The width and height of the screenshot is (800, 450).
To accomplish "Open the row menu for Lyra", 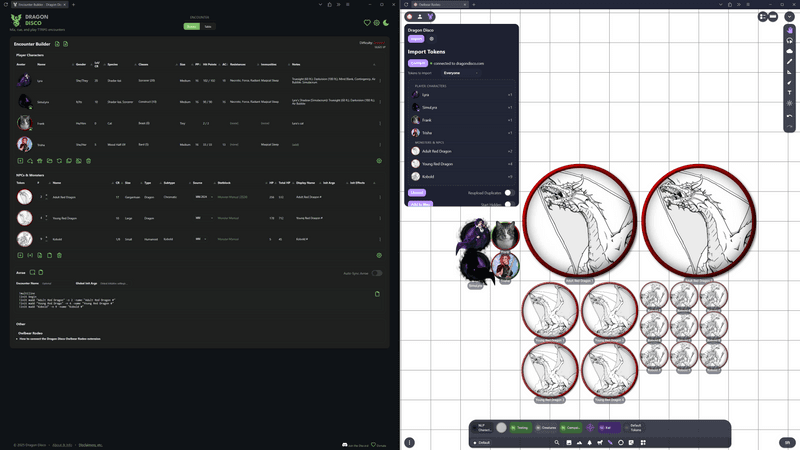I will tap(380, 81).
